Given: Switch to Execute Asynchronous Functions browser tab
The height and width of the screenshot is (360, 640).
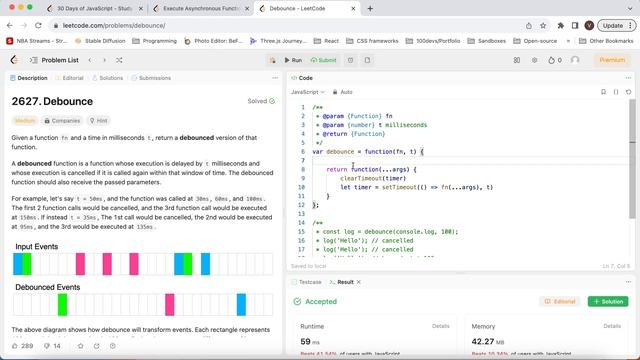Looking at the screenshot, I should point(201,9).
